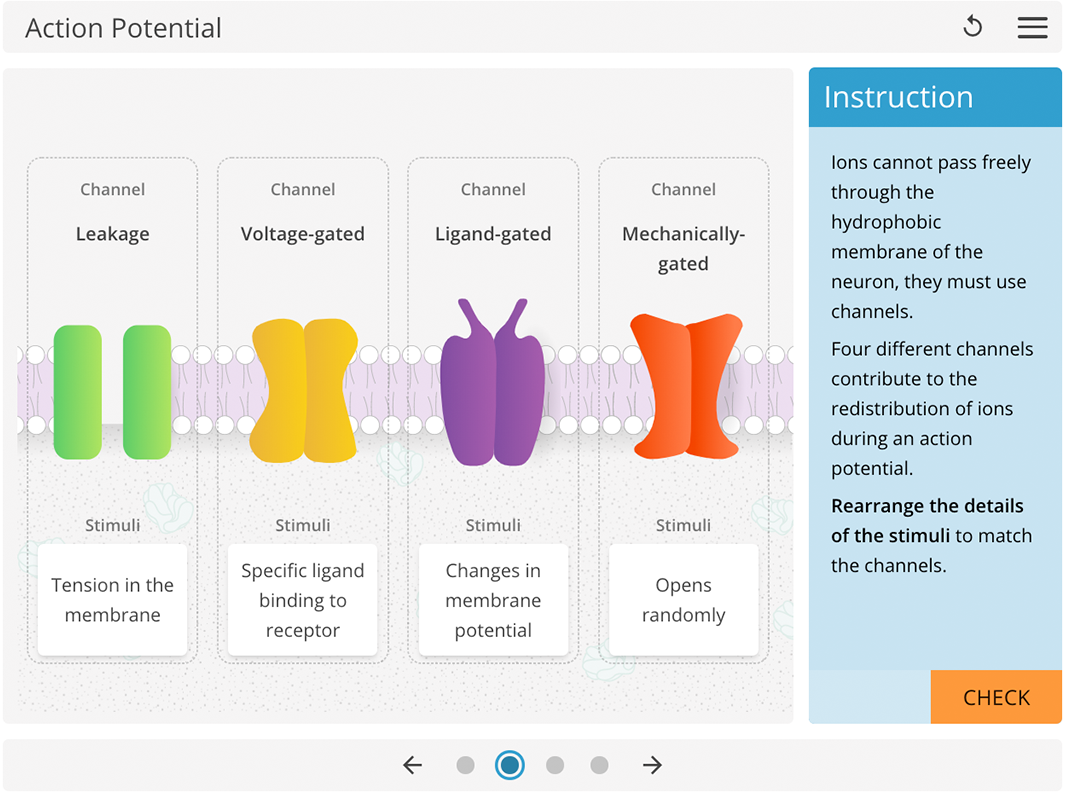Click the Voltage-gated channel label
Viewport: 1065px width, 792px height.
tap(302, 234)
